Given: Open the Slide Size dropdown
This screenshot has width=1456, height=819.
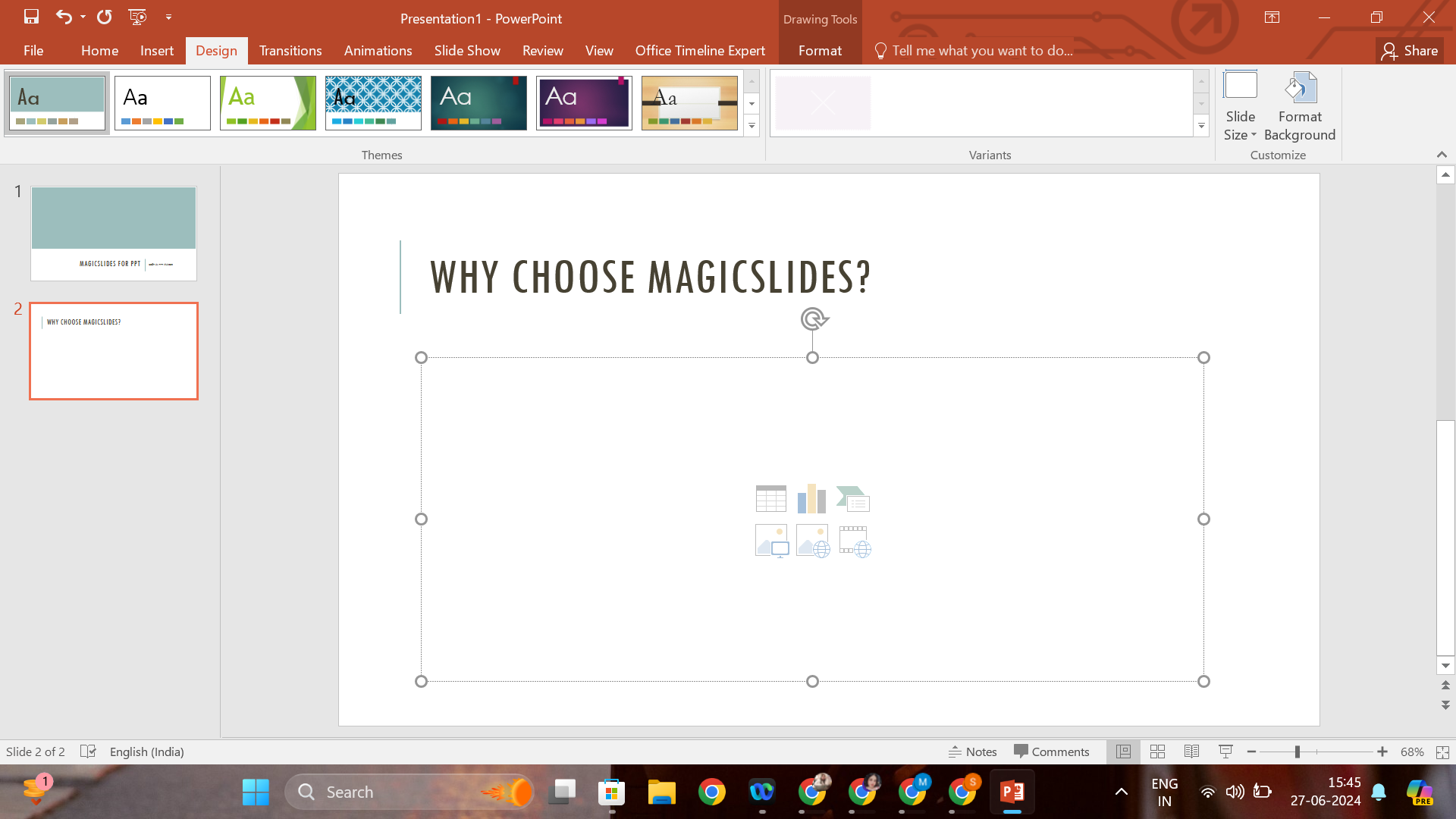Looking at the screenshot, I should point(1240,106).
